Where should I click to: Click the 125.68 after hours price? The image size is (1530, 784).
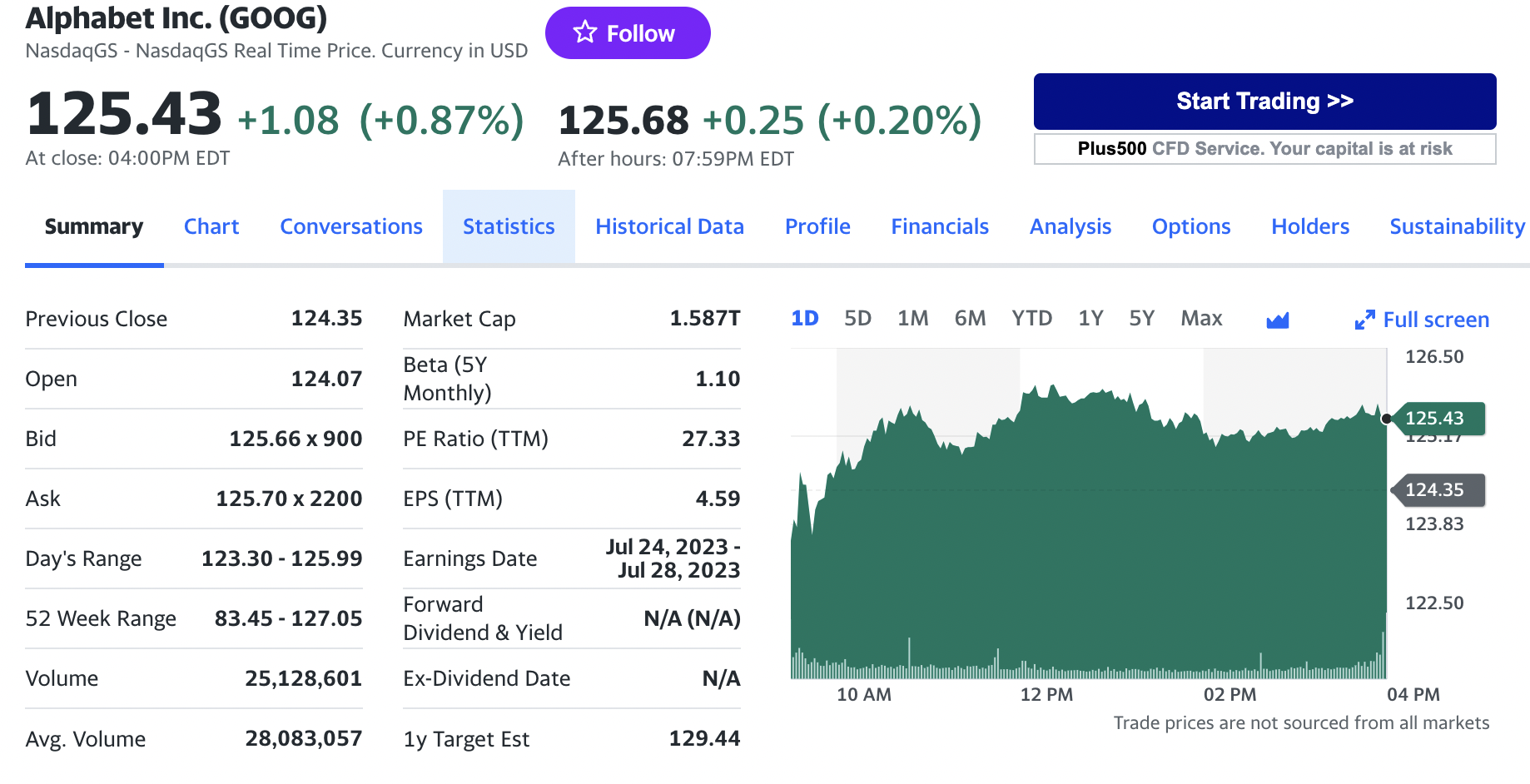click(623, 120)
